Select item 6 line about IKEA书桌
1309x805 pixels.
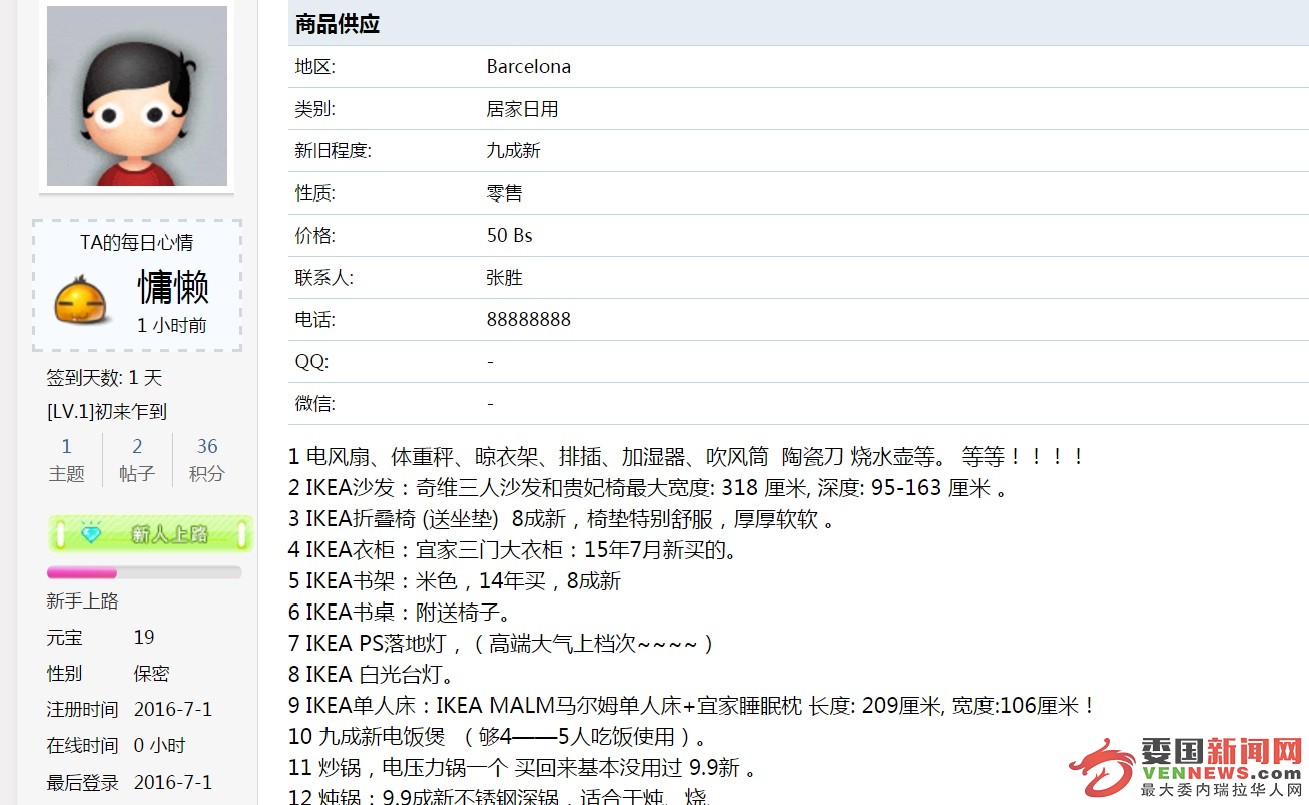point(401,612)
